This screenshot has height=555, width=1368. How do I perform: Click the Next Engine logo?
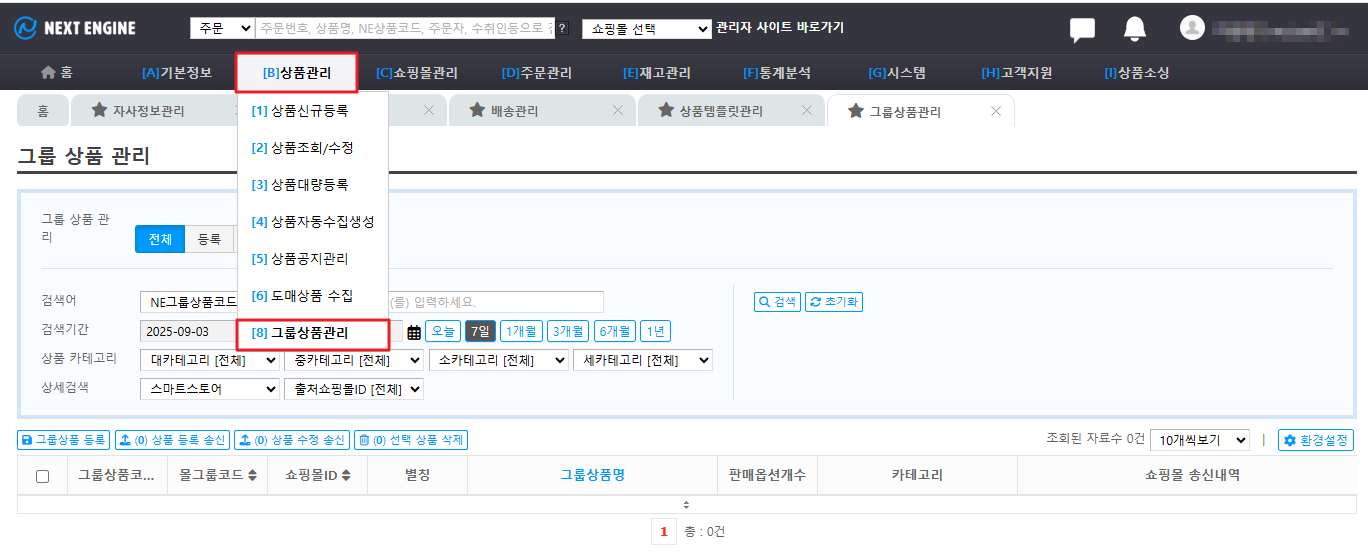click(74, 28)
